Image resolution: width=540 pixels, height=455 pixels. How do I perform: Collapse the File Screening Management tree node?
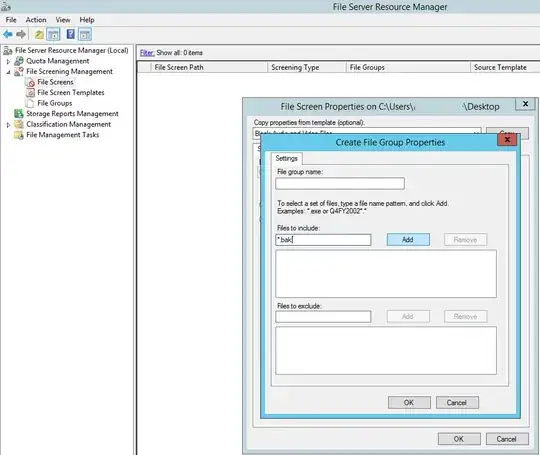pos(8,72)
